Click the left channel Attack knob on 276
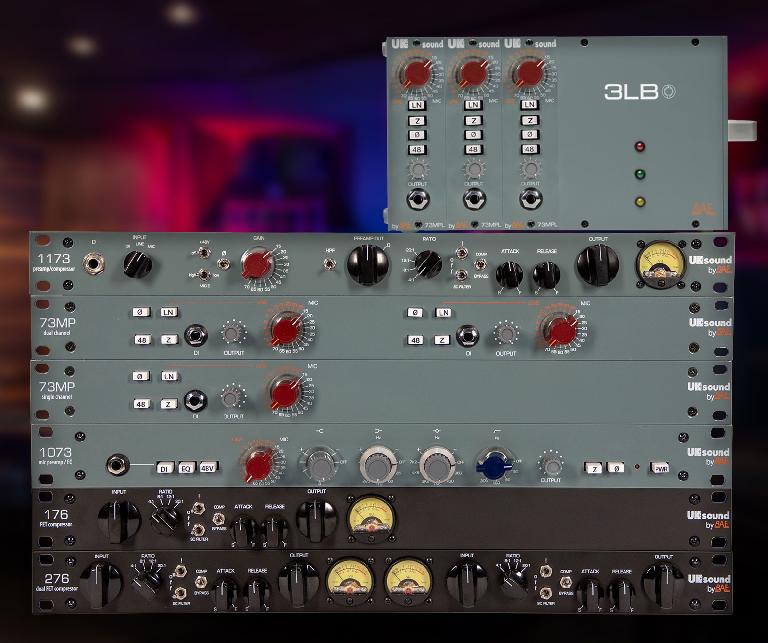 click(225, 594)
